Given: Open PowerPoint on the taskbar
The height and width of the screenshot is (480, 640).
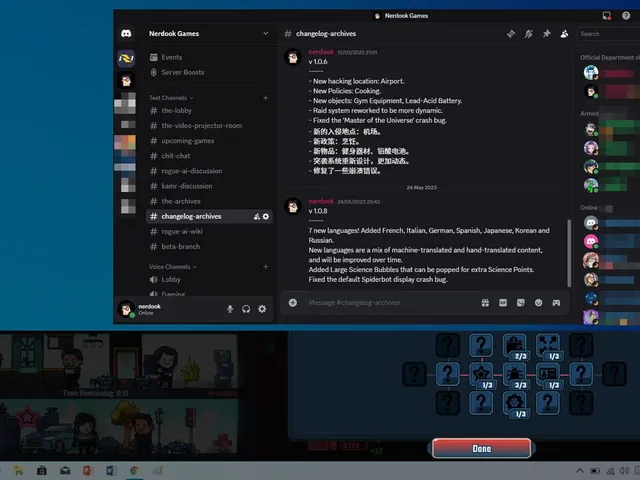Looking at the screenshot, I should [x=88, y=471].
